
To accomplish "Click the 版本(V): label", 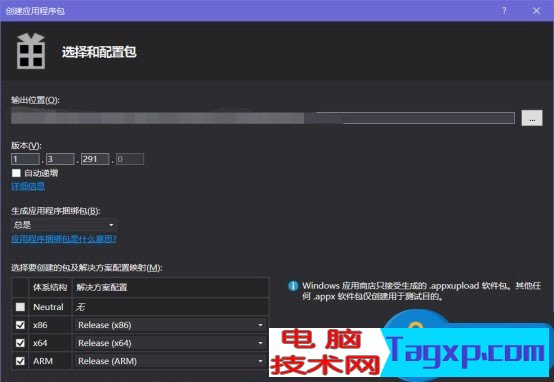I will click(x=26, y=145).
